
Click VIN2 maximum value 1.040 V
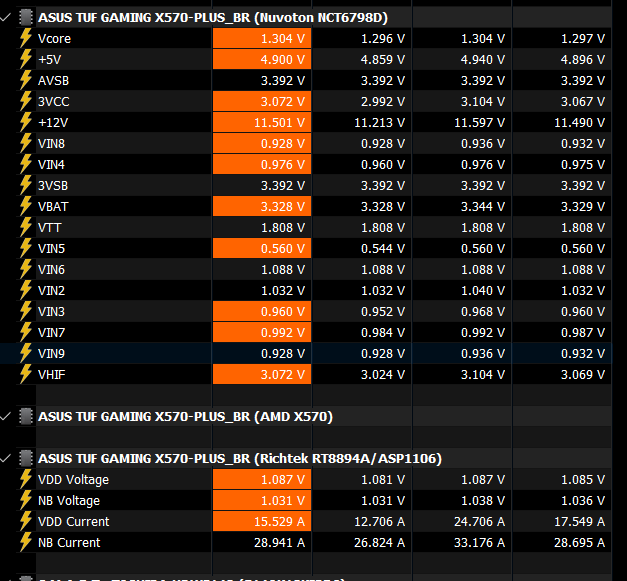483,290
